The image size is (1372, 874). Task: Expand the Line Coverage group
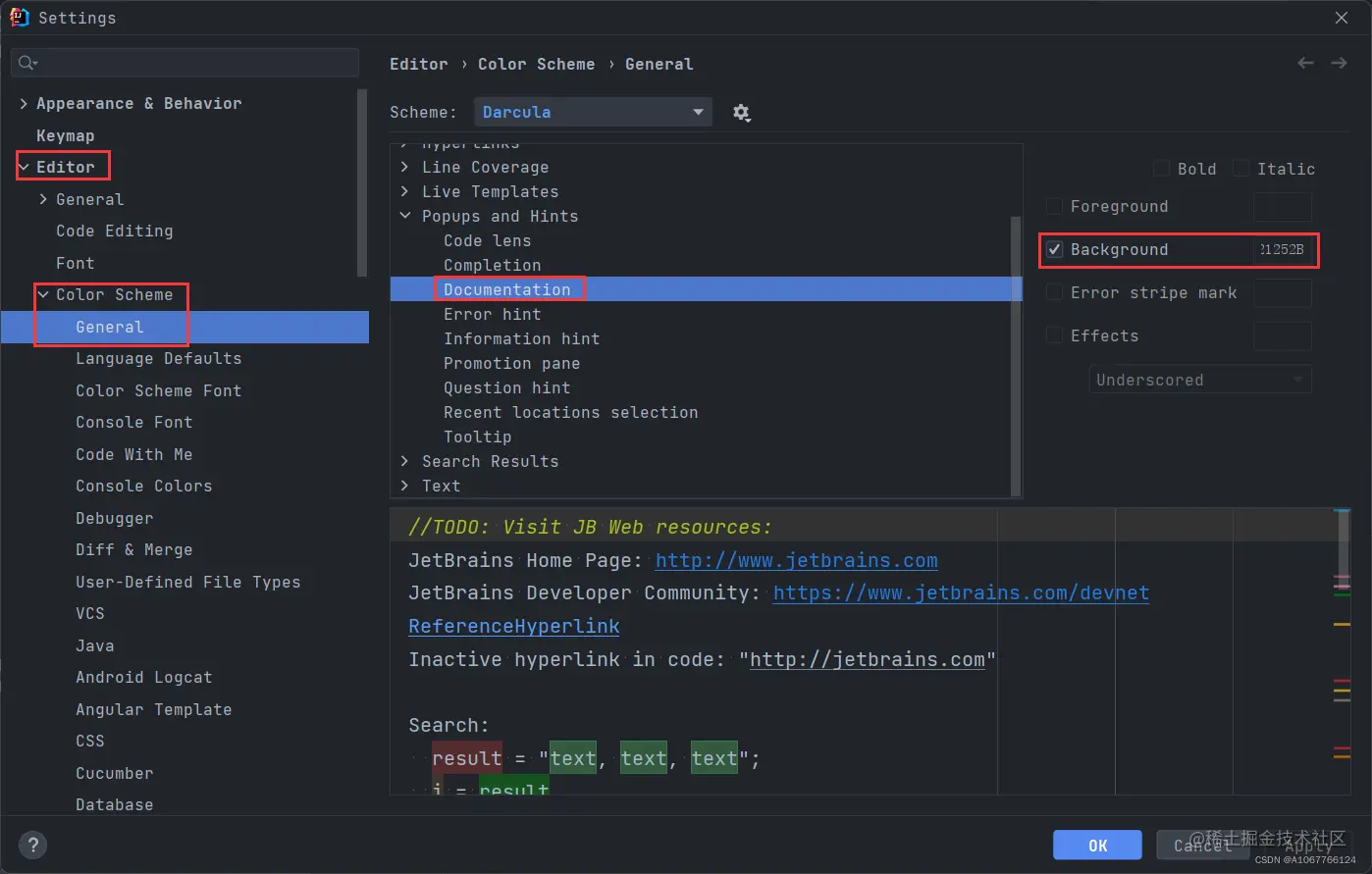coord(405,167)
